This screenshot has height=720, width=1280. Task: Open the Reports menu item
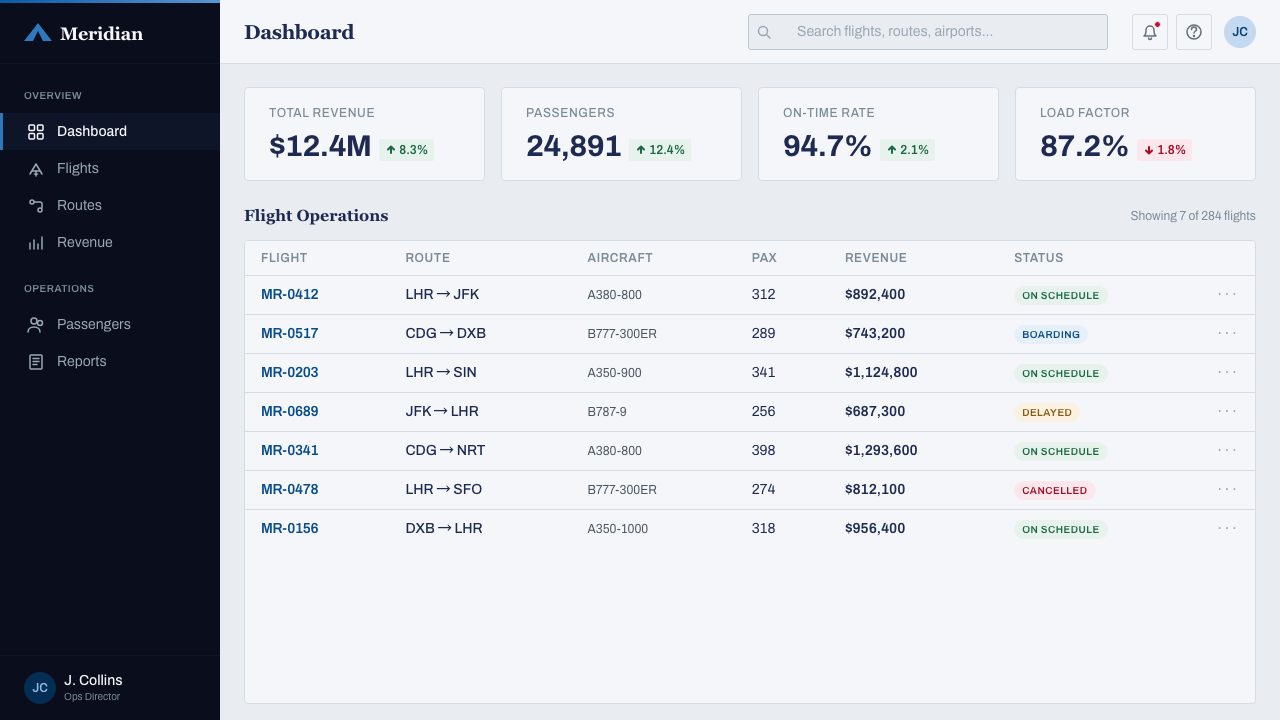pyautogui.click(x=110, y=361)
